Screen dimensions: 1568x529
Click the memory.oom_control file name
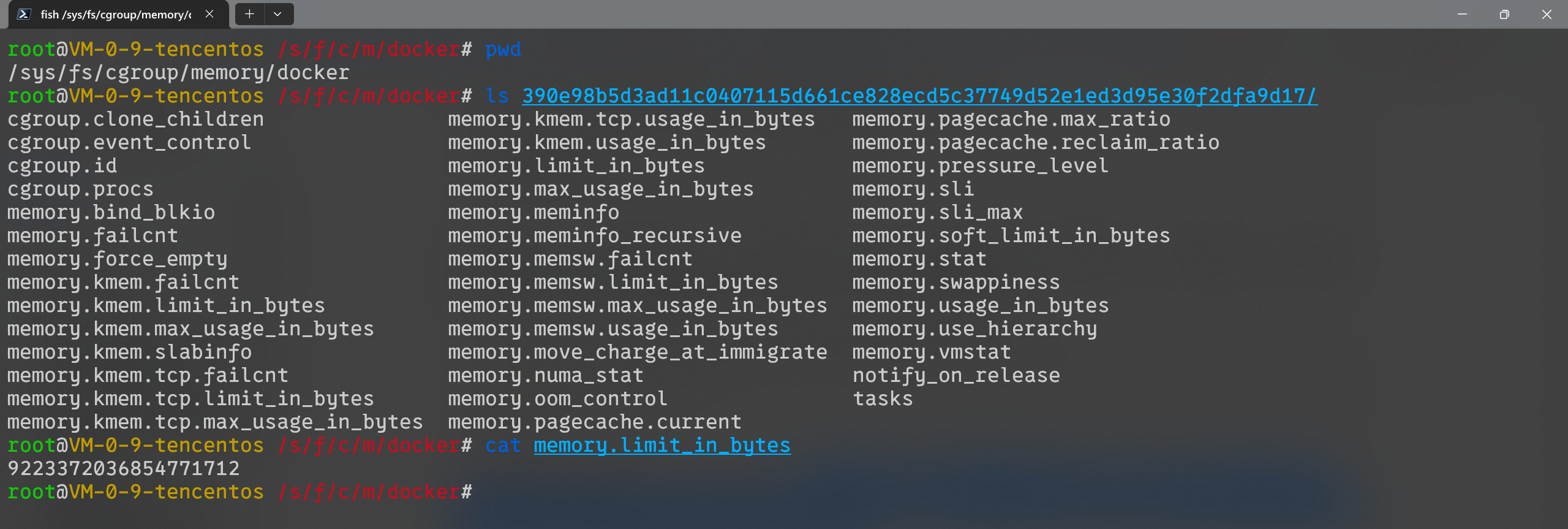pyautogui.click(x=557, y=399)
